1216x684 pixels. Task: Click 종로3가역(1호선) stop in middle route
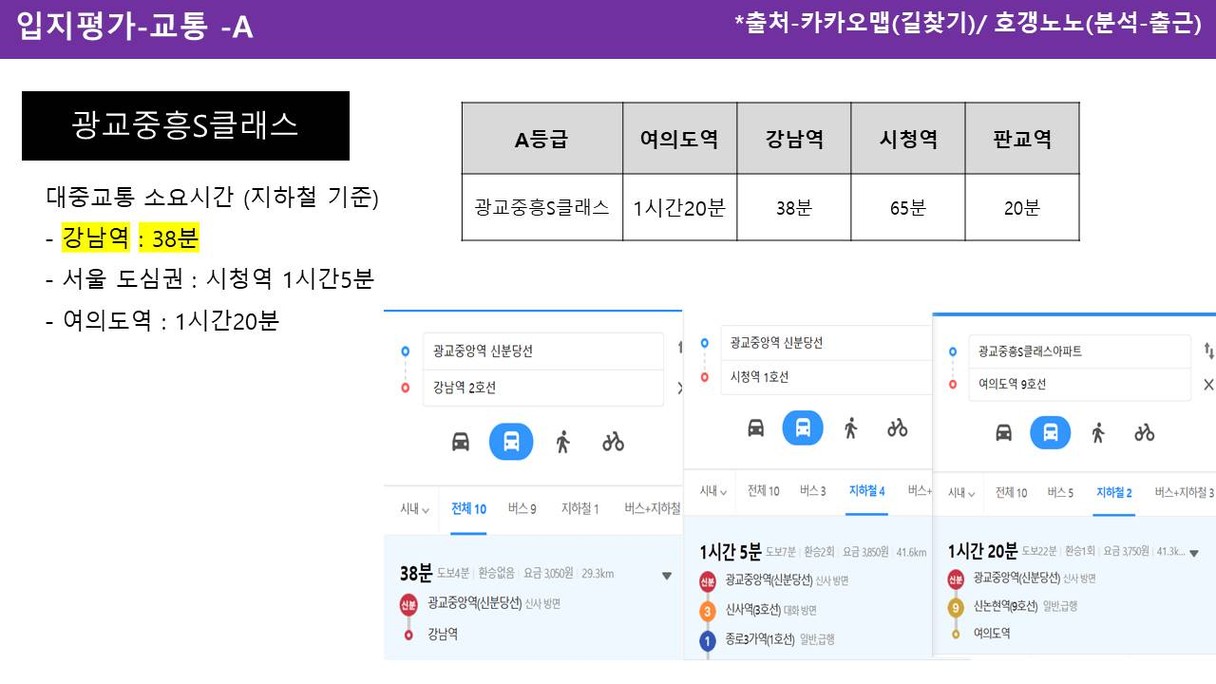tap(760, 639)
